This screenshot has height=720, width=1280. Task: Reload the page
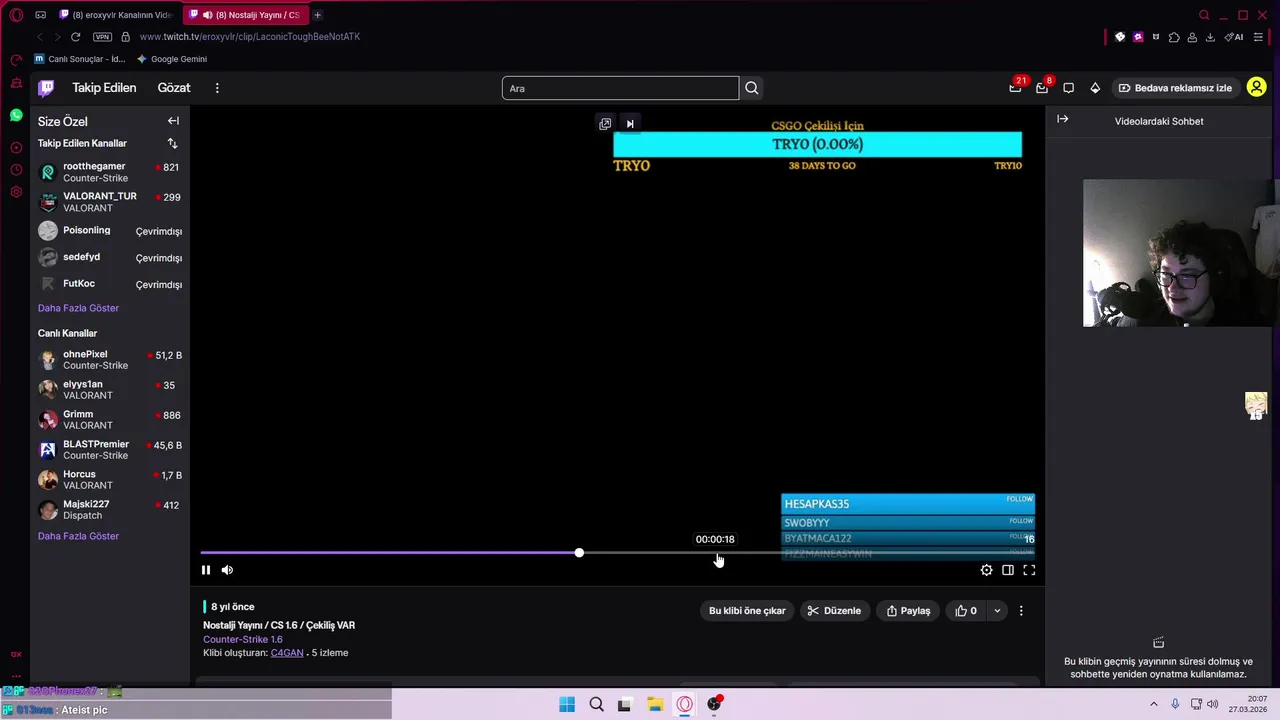(x=75, y=37)
